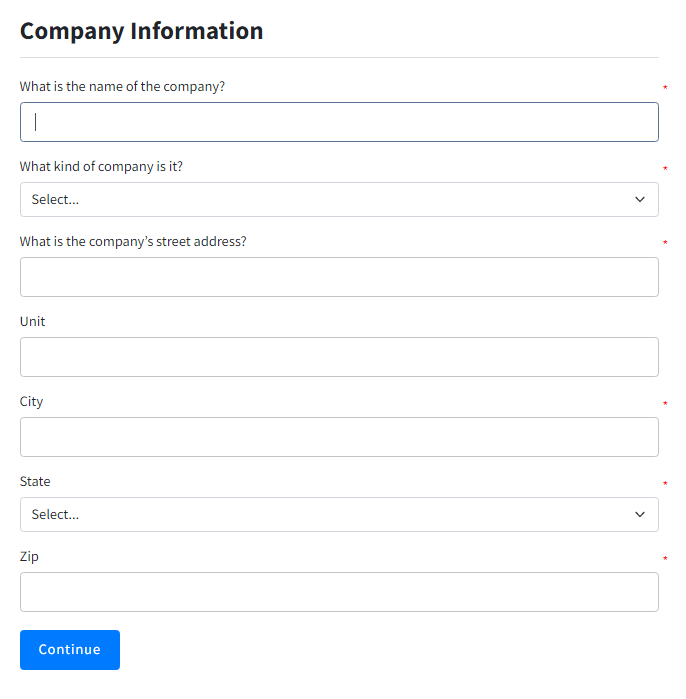686x699 pixels.
Task: Click the Company Information heading
Action: click(x=142, y=31)
